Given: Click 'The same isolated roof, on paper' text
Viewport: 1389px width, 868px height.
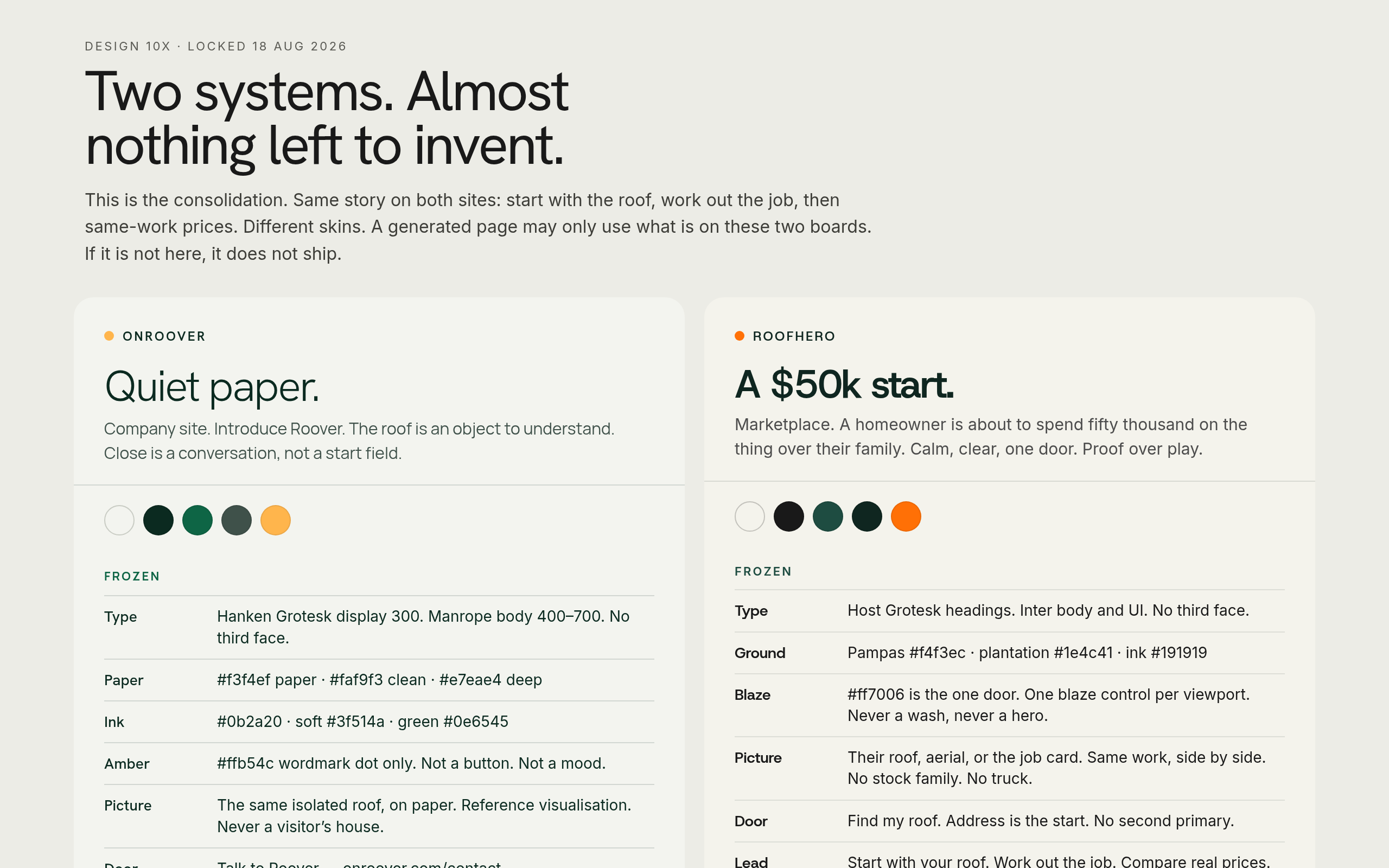Looking at the screenshot, I should pos(424,816).
